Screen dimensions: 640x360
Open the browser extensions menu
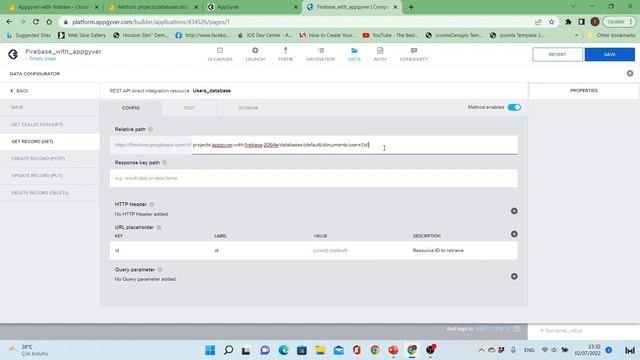point(568,22)
